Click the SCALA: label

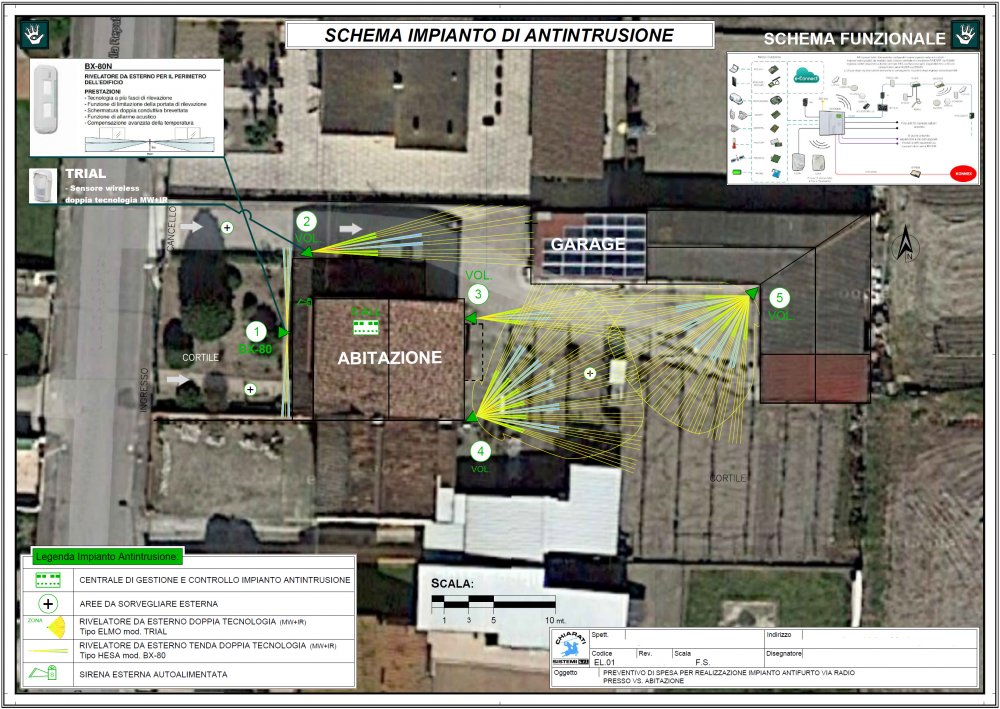[x=452, y=583]
